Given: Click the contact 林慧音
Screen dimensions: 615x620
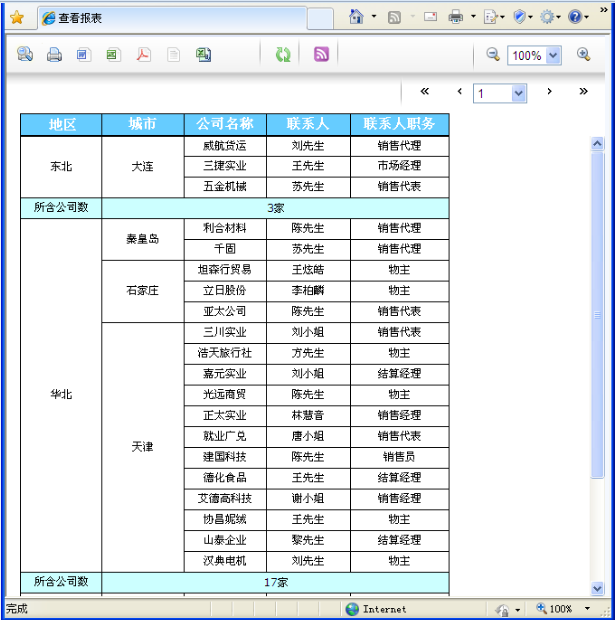Looking at the screenshot, I should coord(308,416).
